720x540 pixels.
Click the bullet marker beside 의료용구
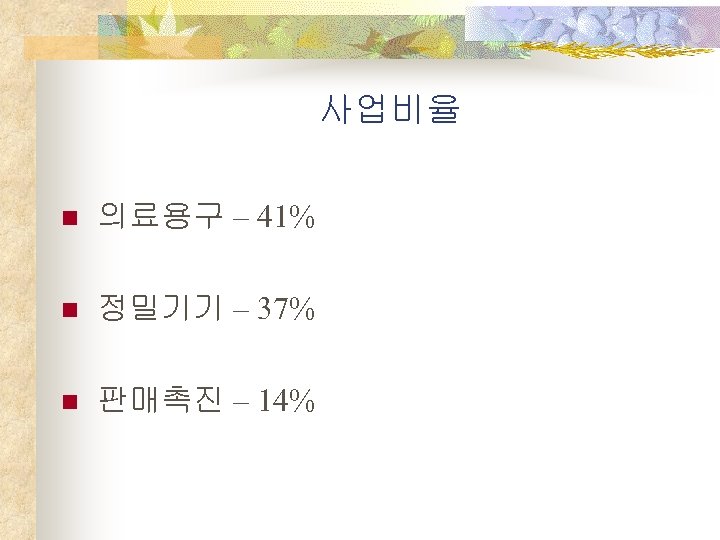tap(68, 218)
